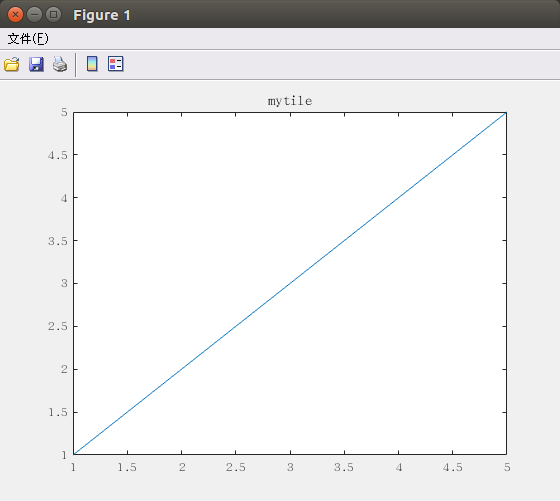Image resolution: width=560 pixels, height=501 pixels.
Task: Click the y-axis label 3.5
Action: (58, 241)
